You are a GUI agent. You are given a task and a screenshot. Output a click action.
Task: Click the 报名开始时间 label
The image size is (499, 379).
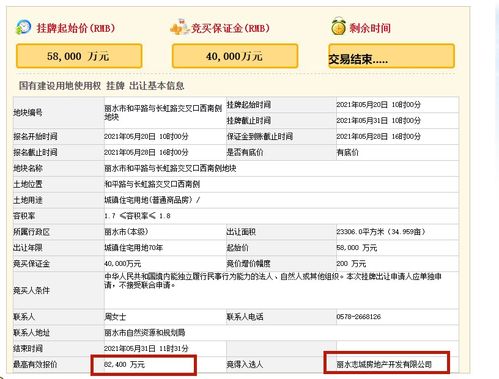(35, 136)
